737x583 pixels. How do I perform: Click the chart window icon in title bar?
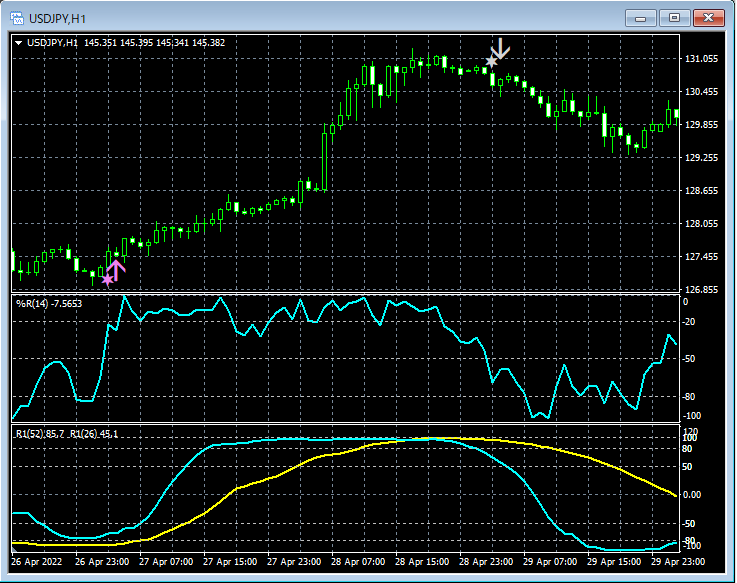point(19,18)
